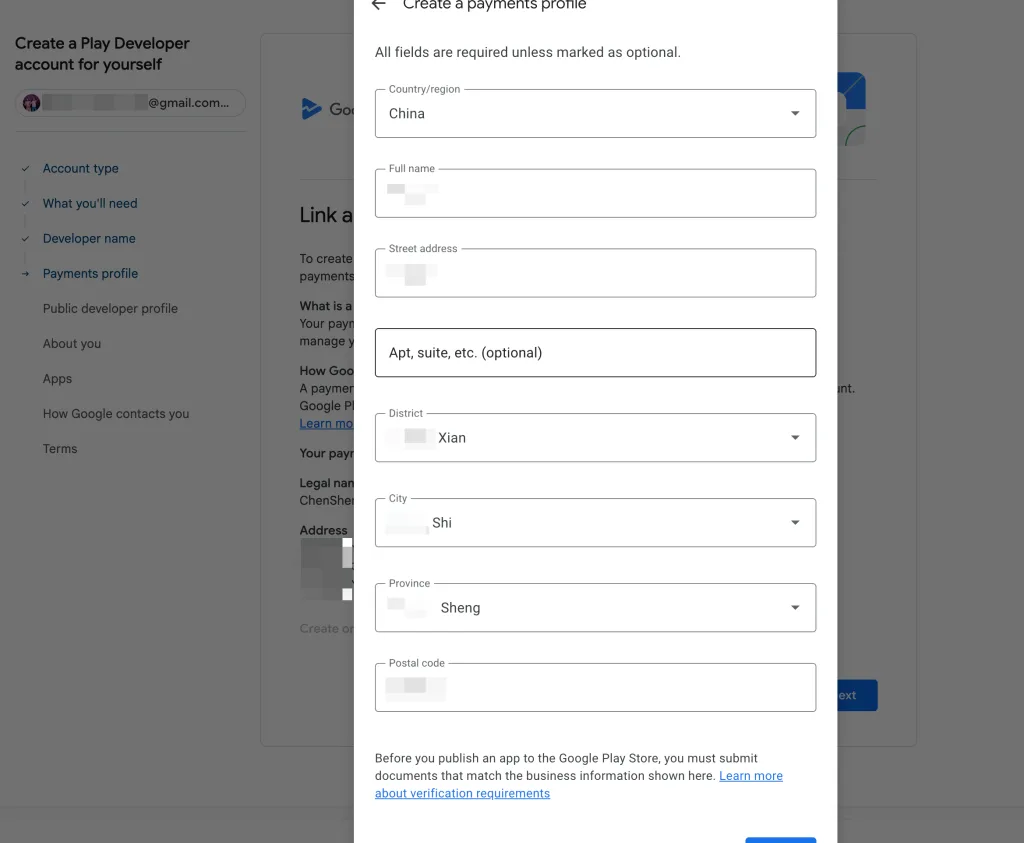Click the About you sidebar step
Image resolution: width=1024 pixels, height=843 pixels.
point(72,344)
